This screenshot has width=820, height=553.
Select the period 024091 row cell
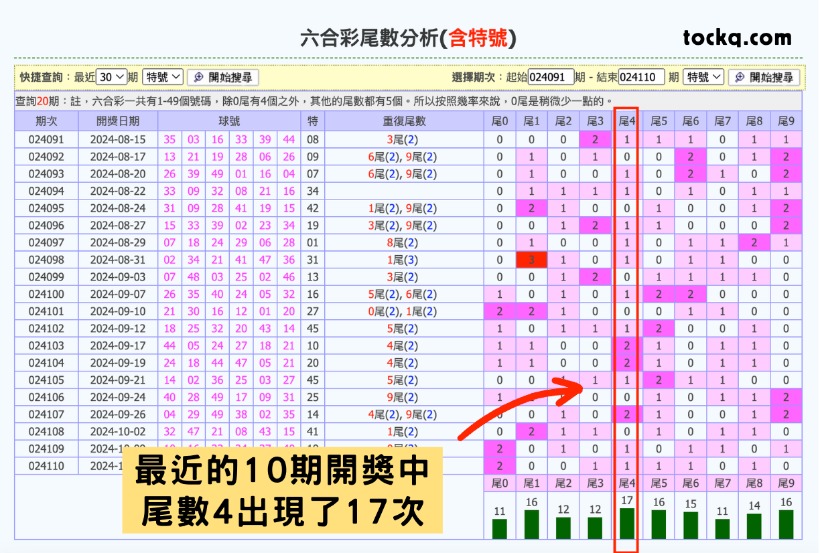pyautogui.click(x=46, y=140)
